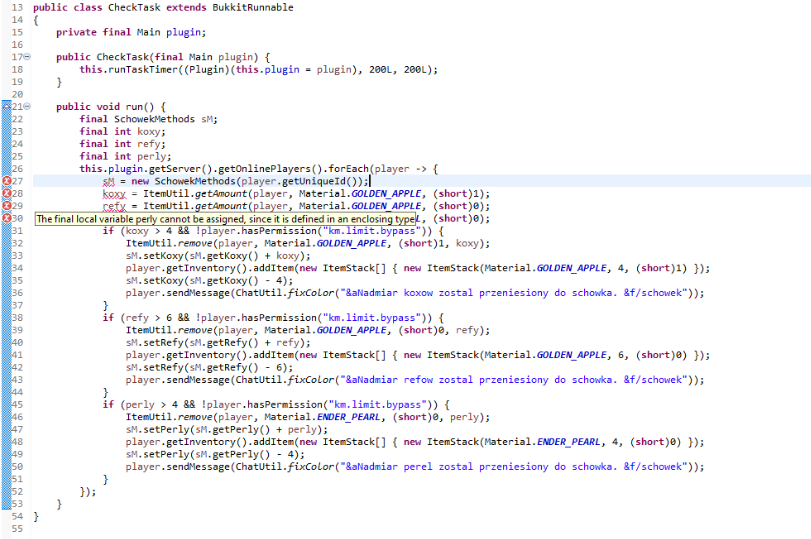Click ENDER_PEARL constant on line 46

click(349, 417)
